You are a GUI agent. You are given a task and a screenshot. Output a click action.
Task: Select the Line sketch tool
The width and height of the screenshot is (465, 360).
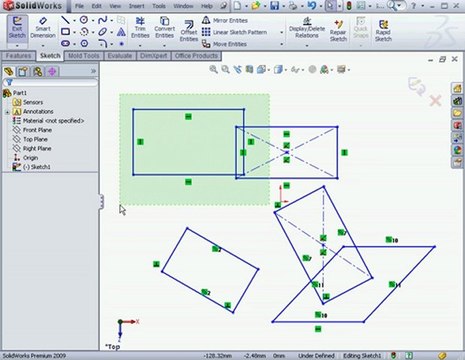65,20
